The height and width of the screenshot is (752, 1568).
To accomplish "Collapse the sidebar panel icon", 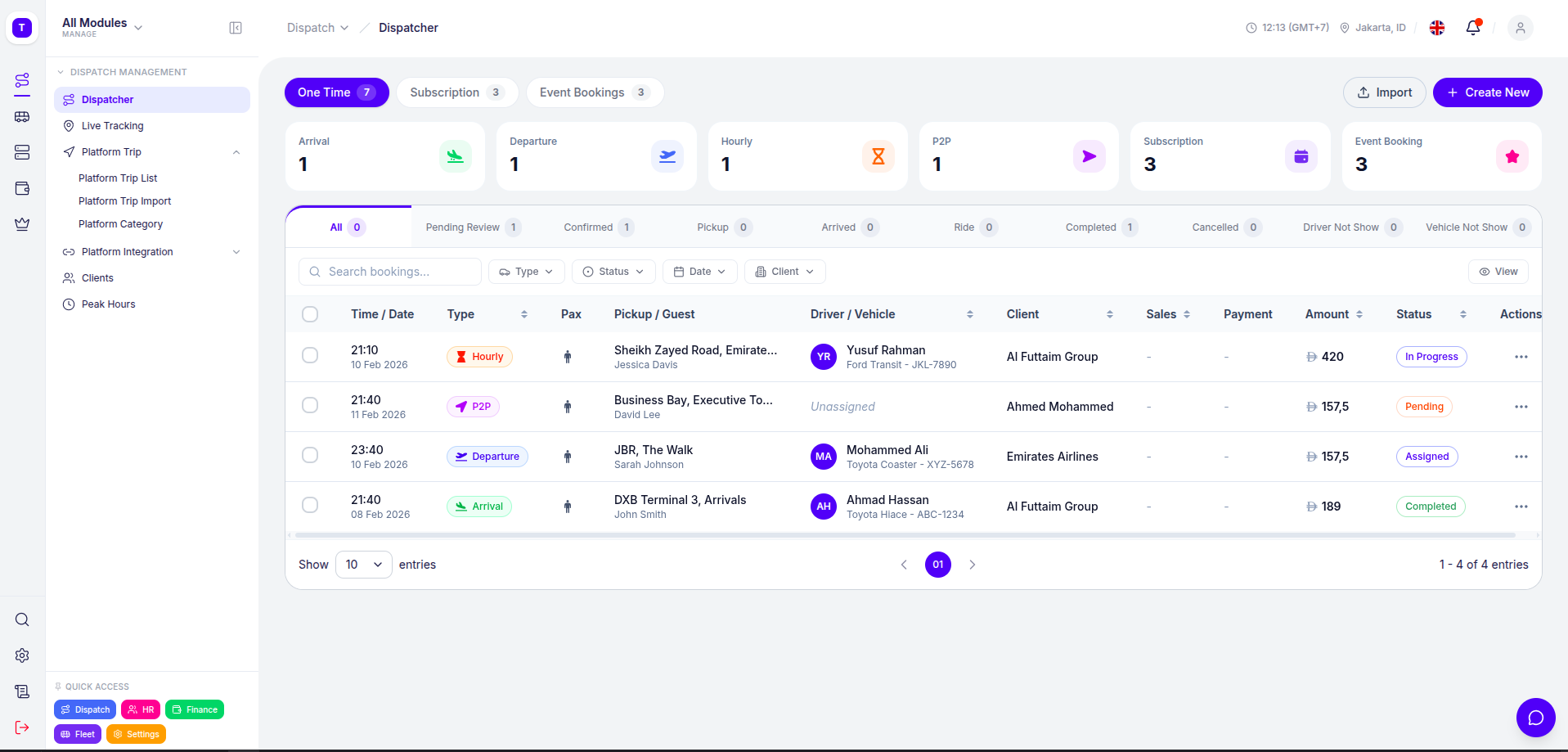I will (236, 28).
